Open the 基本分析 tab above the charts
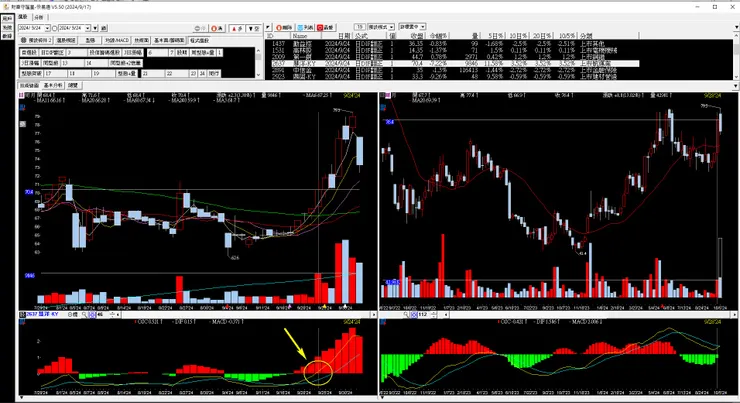The height and width of the screenshot is (403, 740). [53, 85]
